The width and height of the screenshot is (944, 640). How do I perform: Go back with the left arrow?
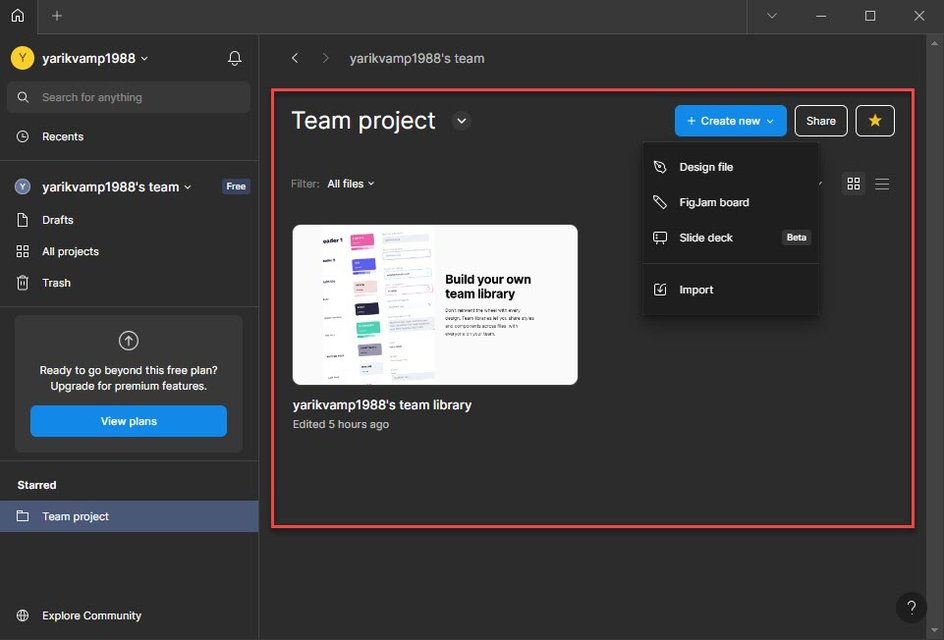click(x=295, y=58)
